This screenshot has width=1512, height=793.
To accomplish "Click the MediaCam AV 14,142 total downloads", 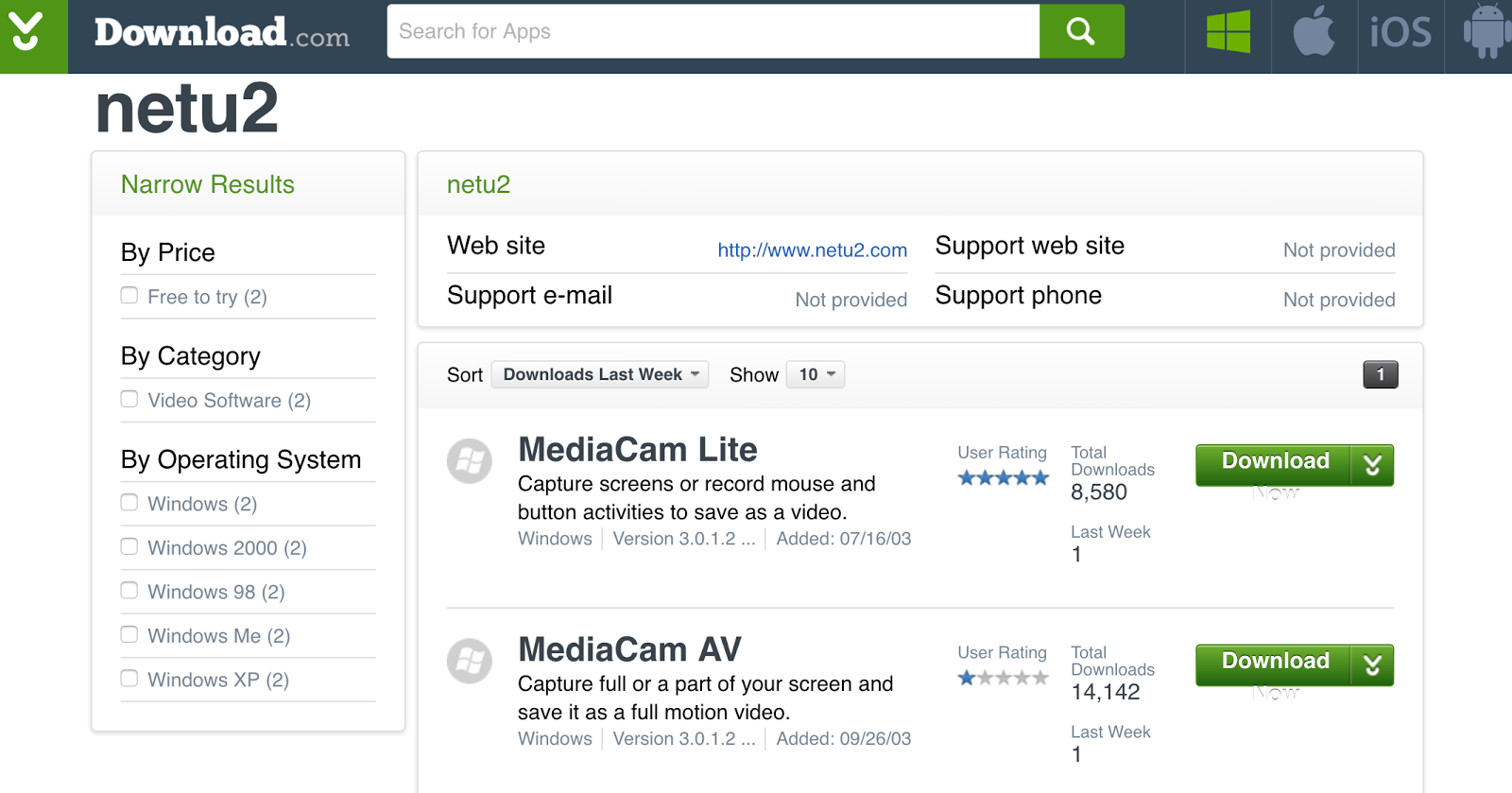I will pos(1106,693).
